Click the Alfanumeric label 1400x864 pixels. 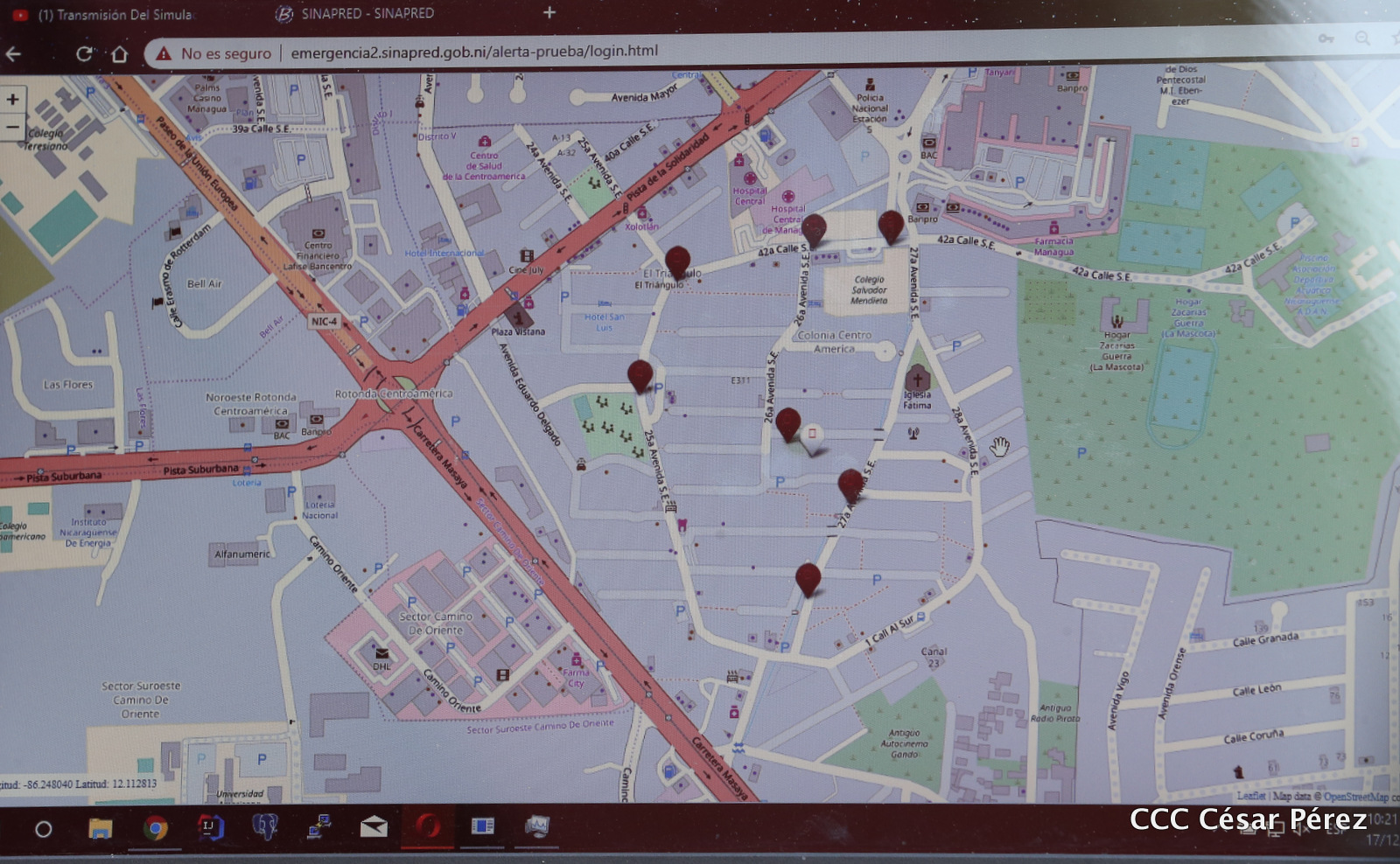pyautogui.click(x=242, y=554)
